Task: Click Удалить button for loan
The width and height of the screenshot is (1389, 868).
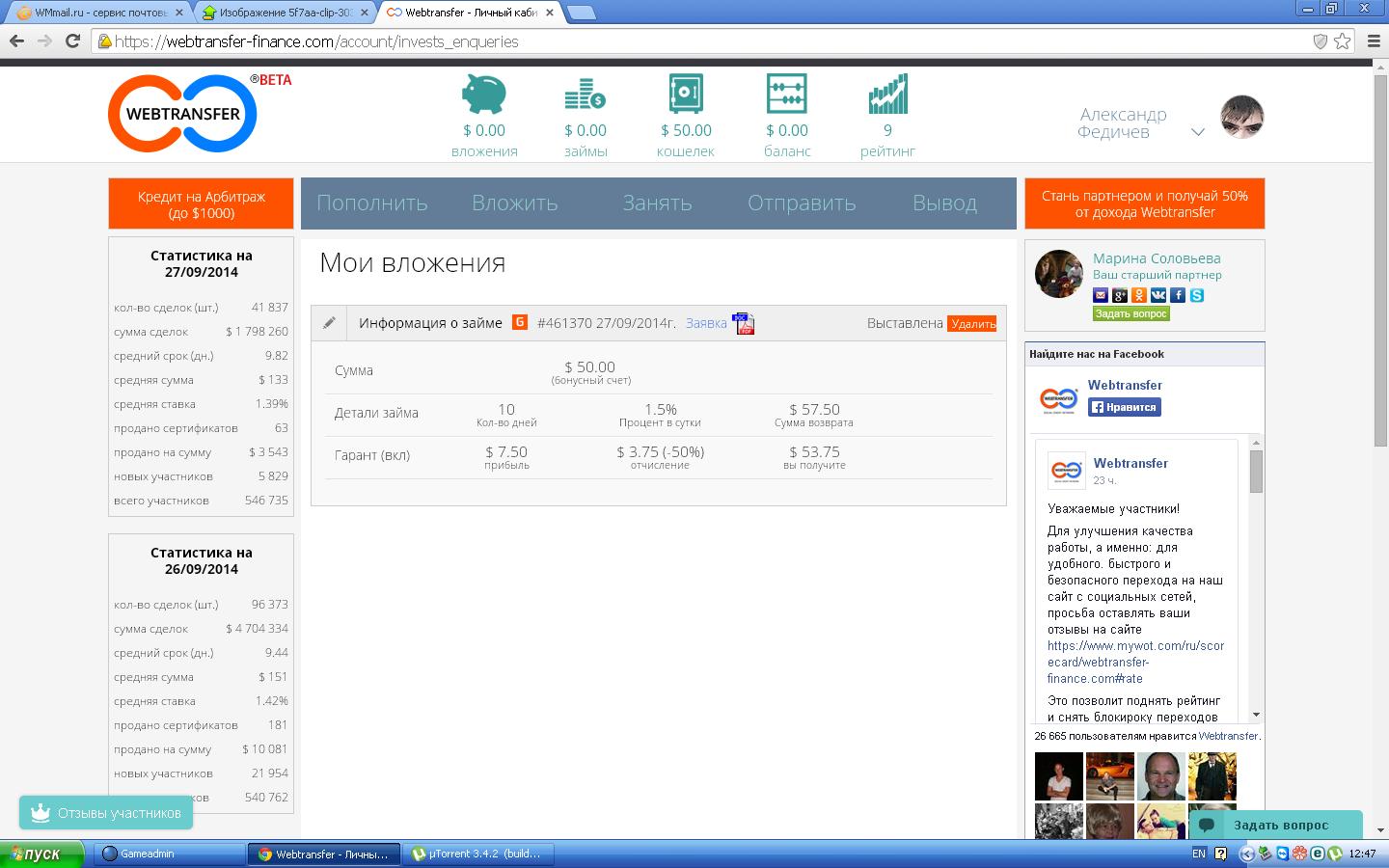Action: [972, 324]
